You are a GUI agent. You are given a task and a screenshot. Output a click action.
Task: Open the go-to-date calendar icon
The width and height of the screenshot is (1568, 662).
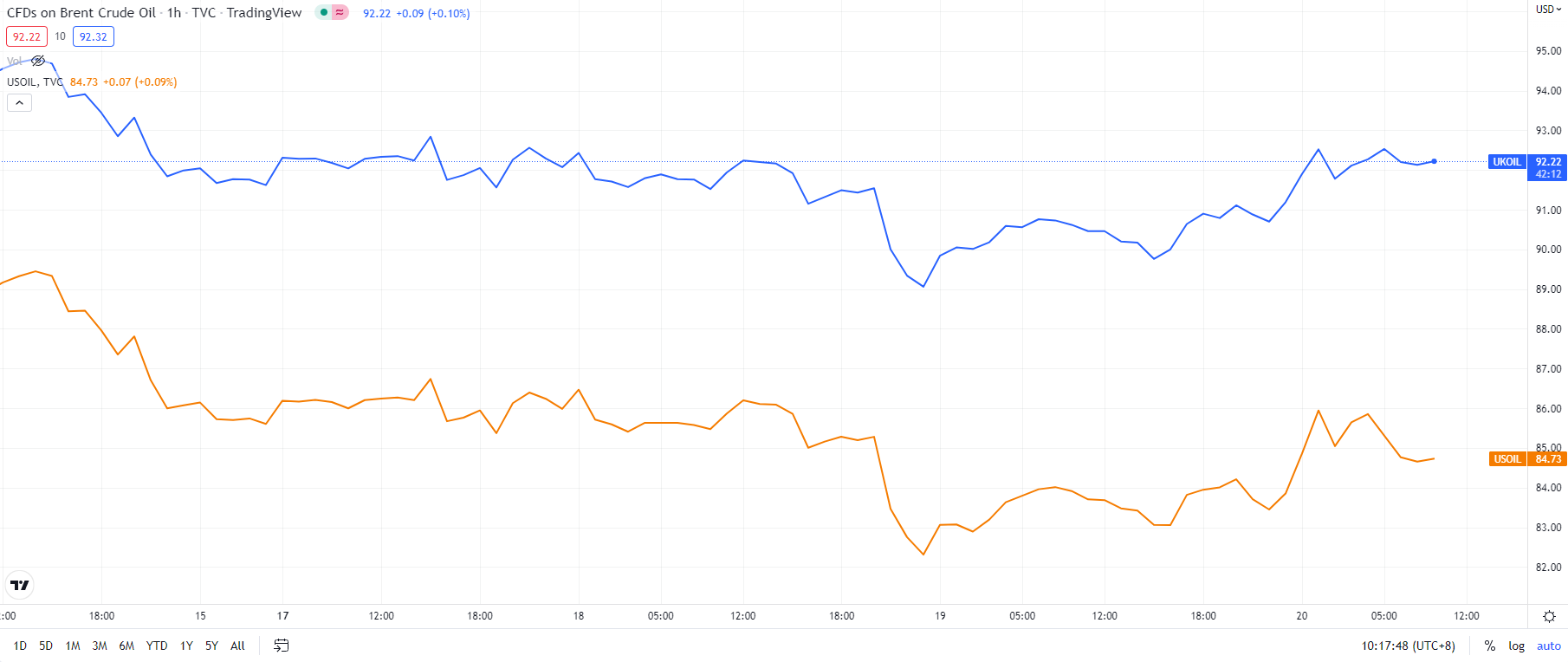point(281,646)
